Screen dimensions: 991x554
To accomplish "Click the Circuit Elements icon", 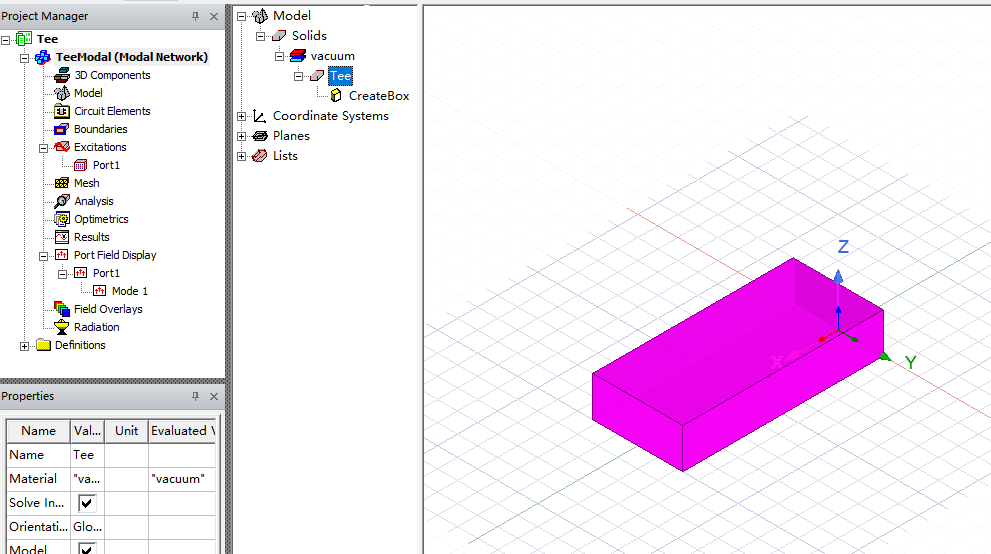I will tap(61, 111).
